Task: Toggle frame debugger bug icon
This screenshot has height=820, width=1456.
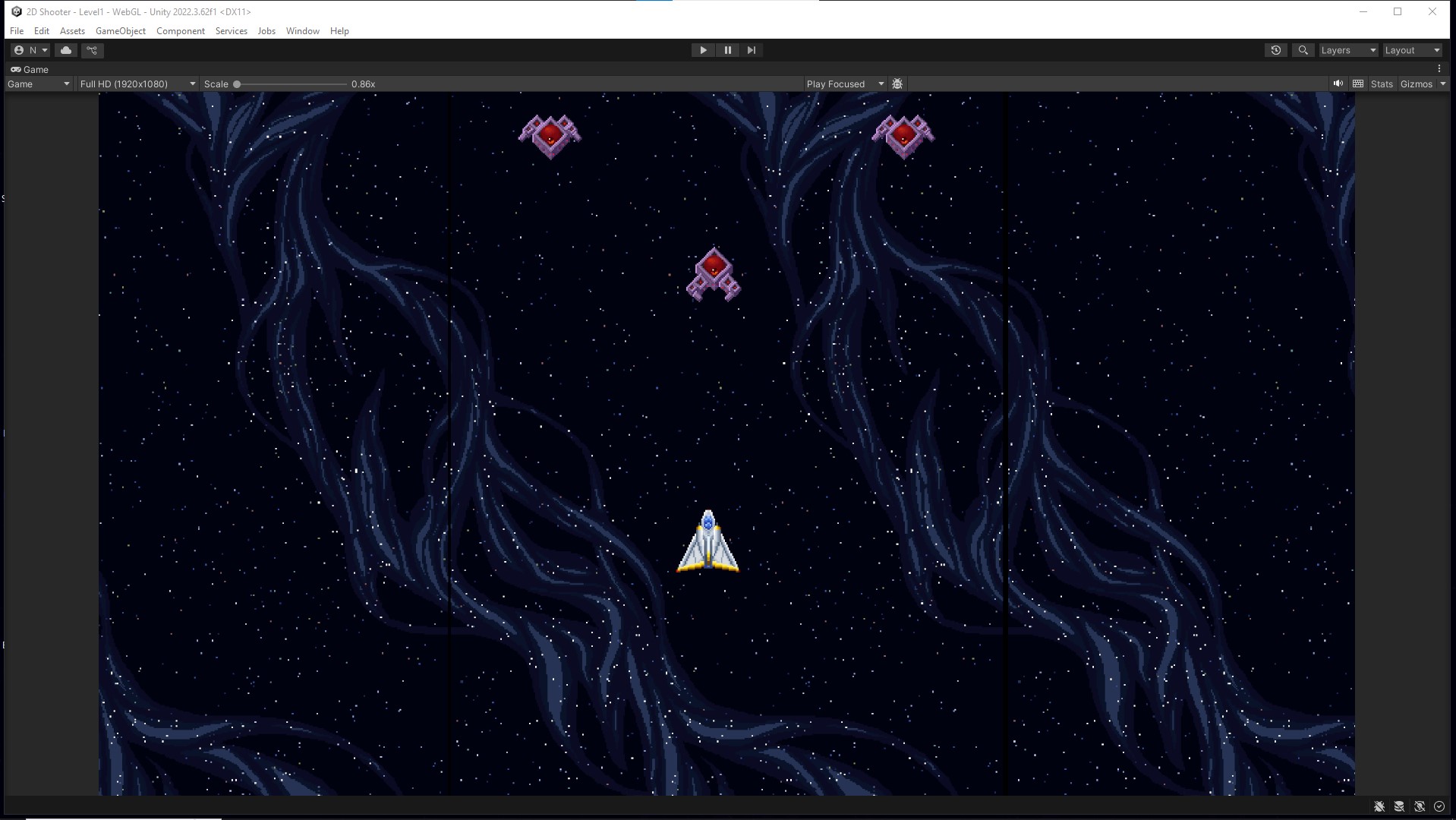Action: coord(897,84)
